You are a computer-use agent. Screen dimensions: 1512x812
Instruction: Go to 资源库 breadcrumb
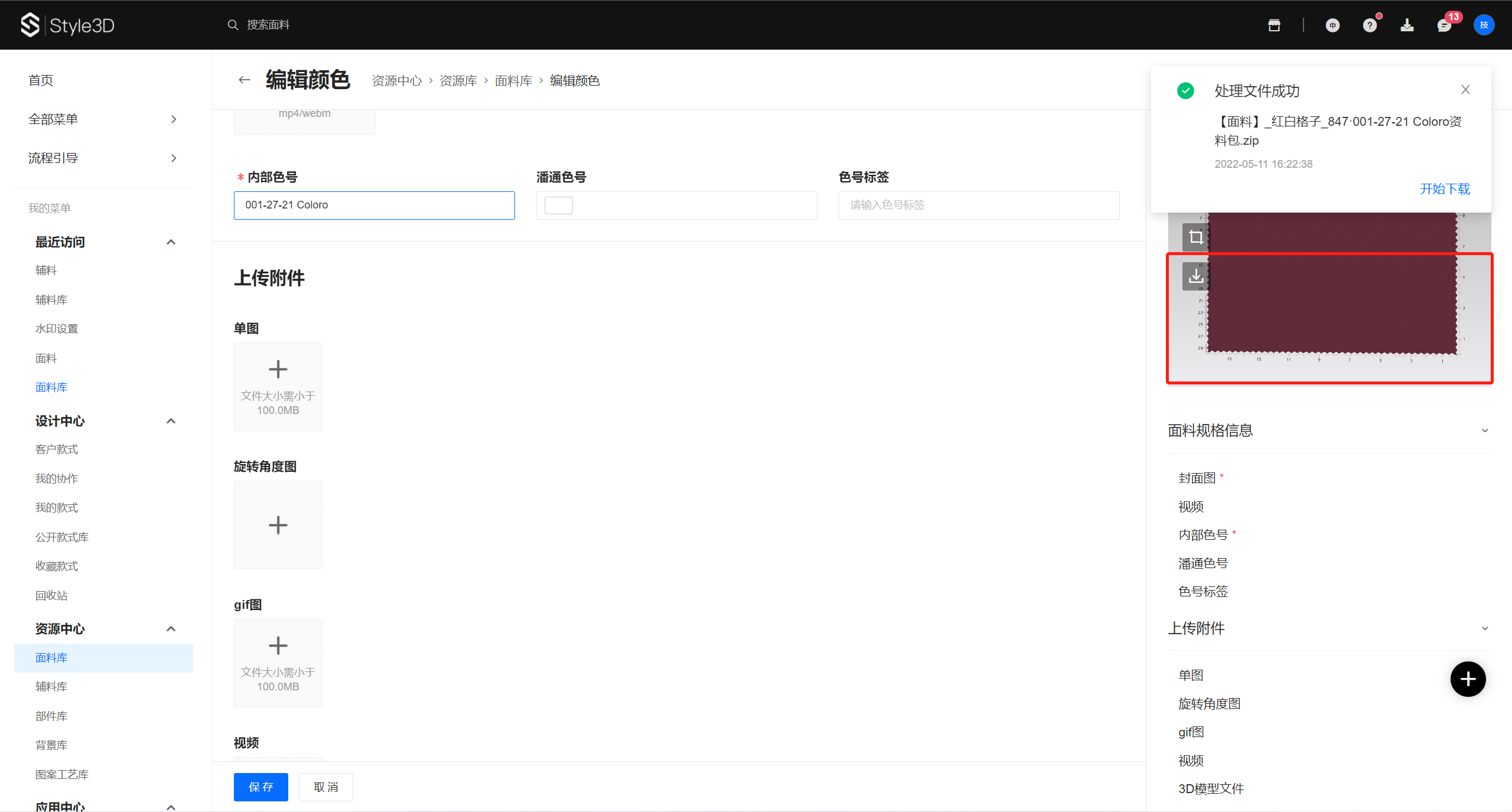point(458,81)
